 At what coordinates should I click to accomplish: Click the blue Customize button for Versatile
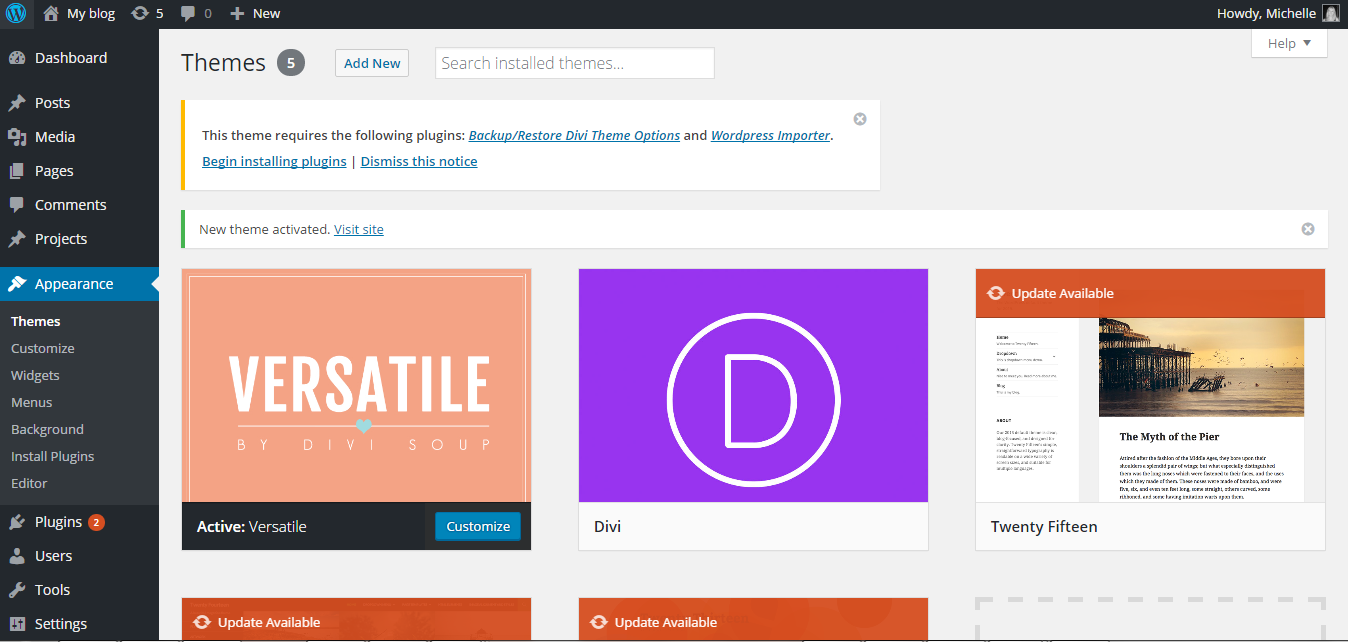point(478,526)
